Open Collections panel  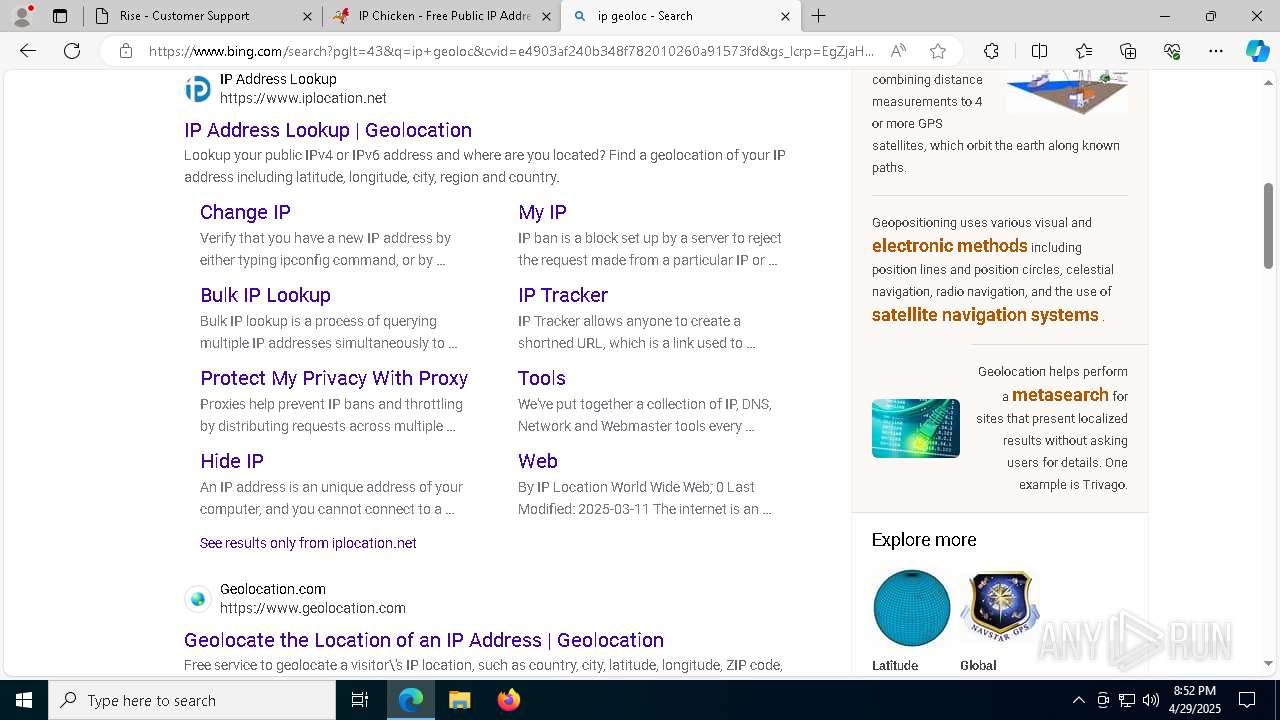pyautogui.click(x=1128, y=51)
